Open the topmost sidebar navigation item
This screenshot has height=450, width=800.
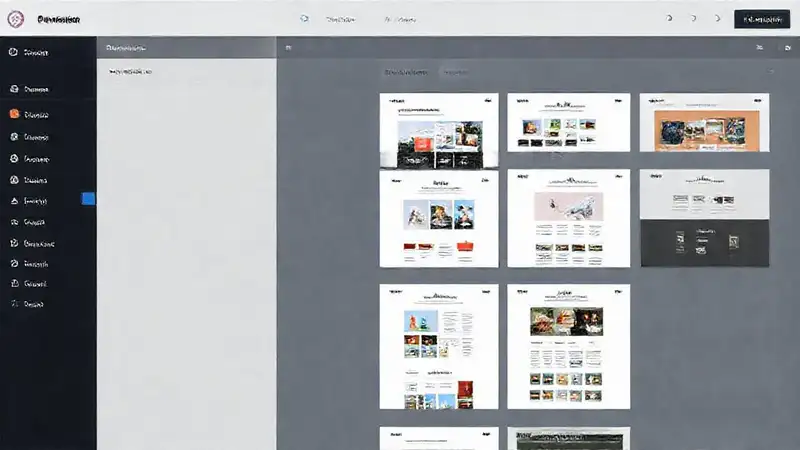click(14, 52)
